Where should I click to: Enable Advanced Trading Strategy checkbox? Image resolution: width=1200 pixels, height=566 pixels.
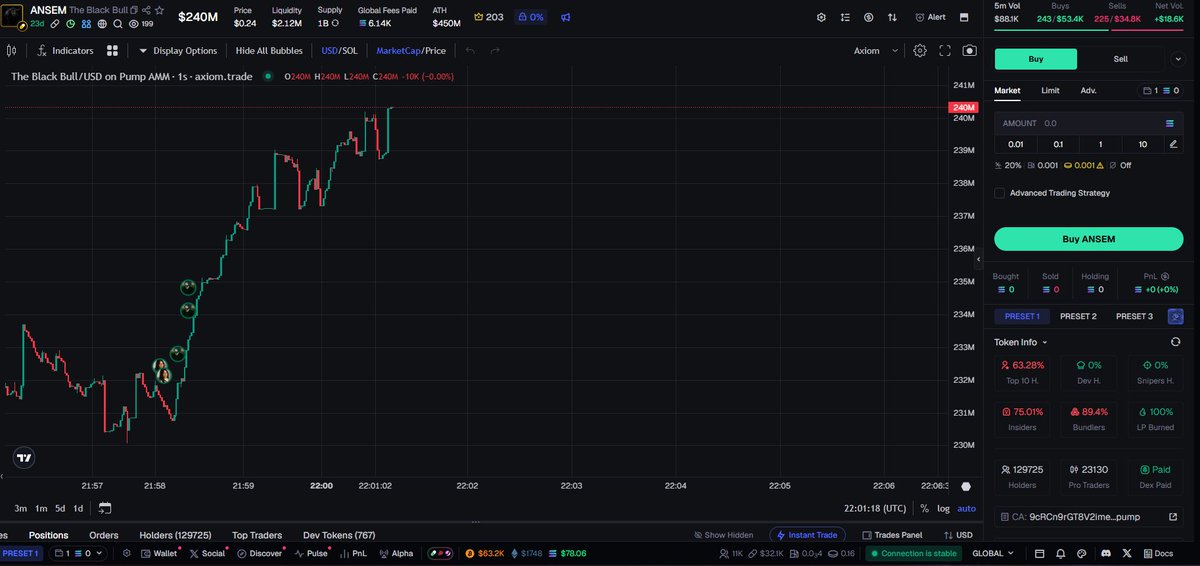(x=1000, y=193)
